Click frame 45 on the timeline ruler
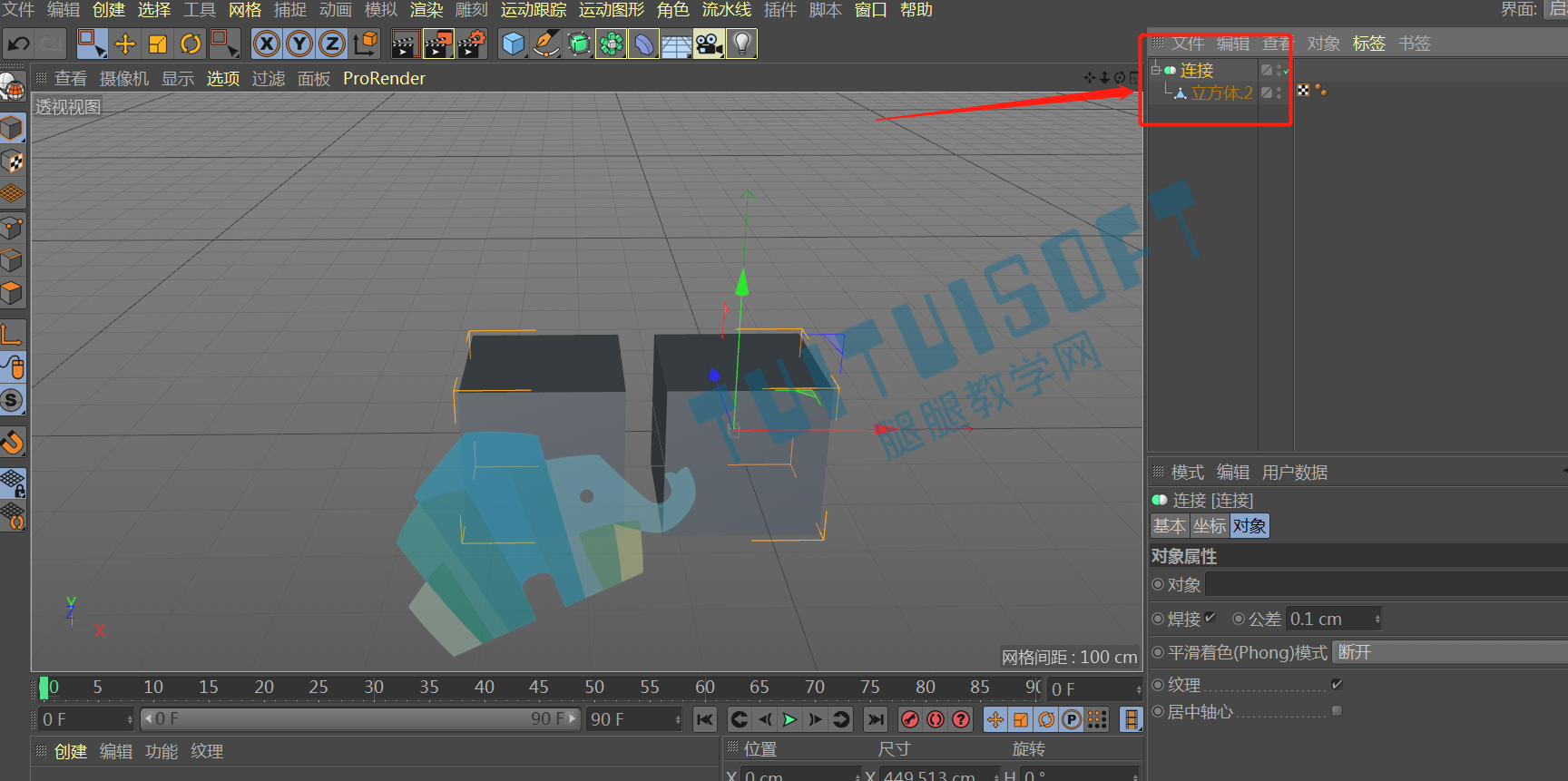This screenshot has height=781, width=1568. [x=539, y=688]
